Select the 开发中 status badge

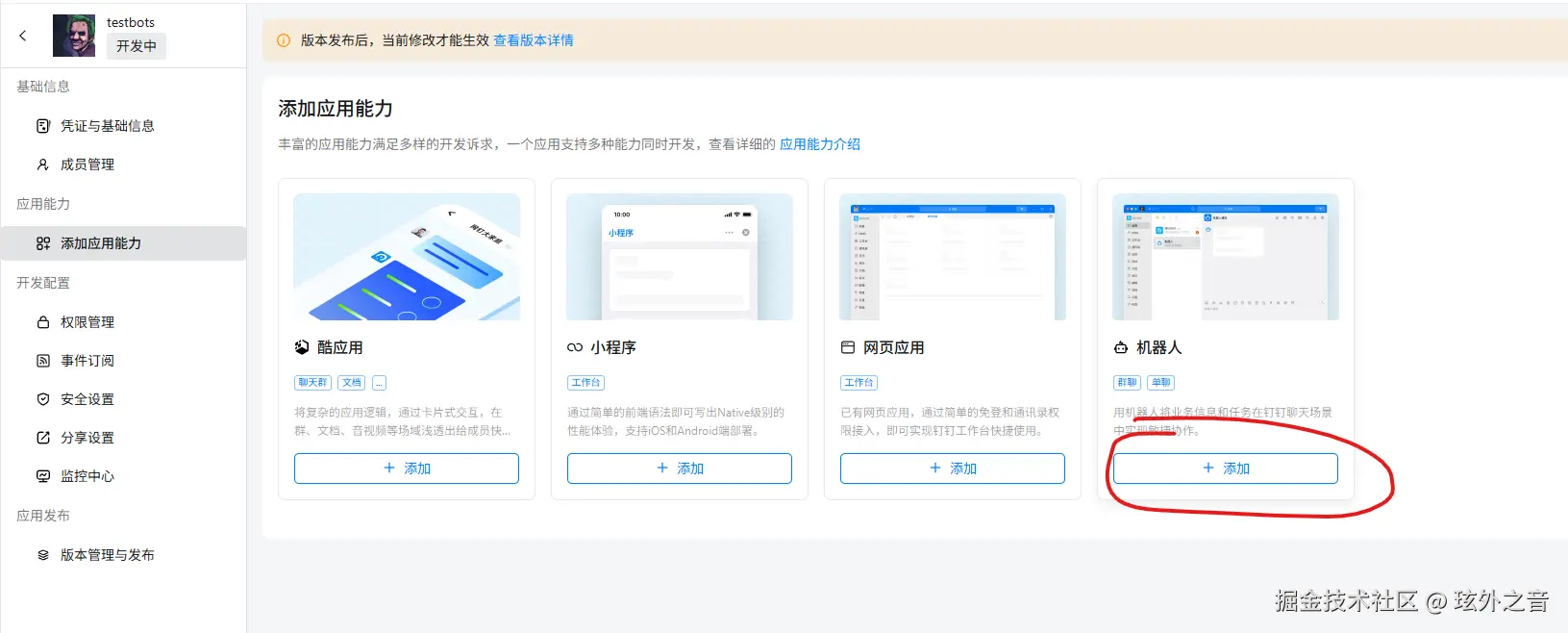(x=137, y=46)
